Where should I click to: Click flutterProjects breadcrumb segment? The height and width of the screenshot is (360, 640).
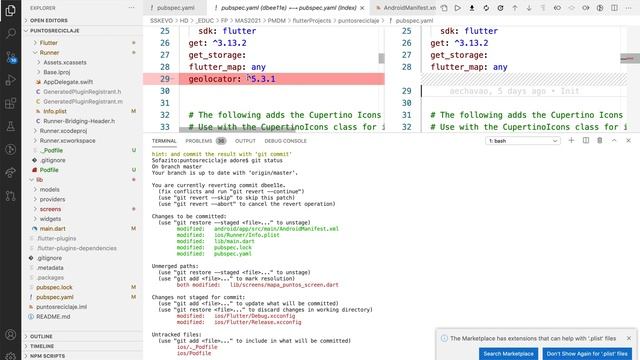[x=312, y=20]
